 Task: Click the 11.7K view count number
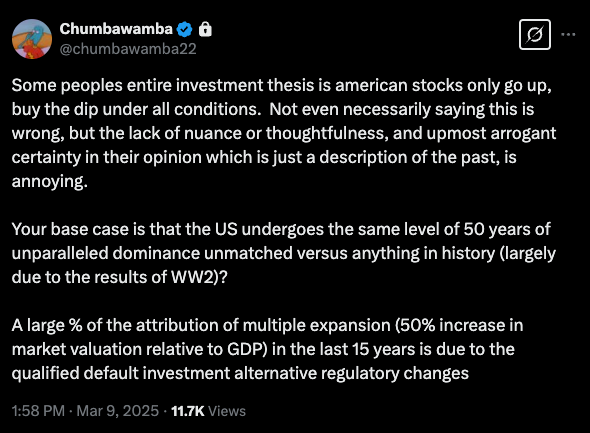(x=188, y=411)
